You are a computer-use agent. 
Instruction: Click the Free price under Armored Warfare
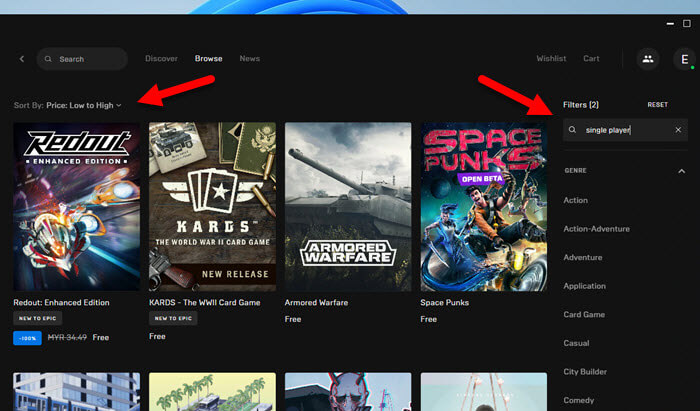293,319
